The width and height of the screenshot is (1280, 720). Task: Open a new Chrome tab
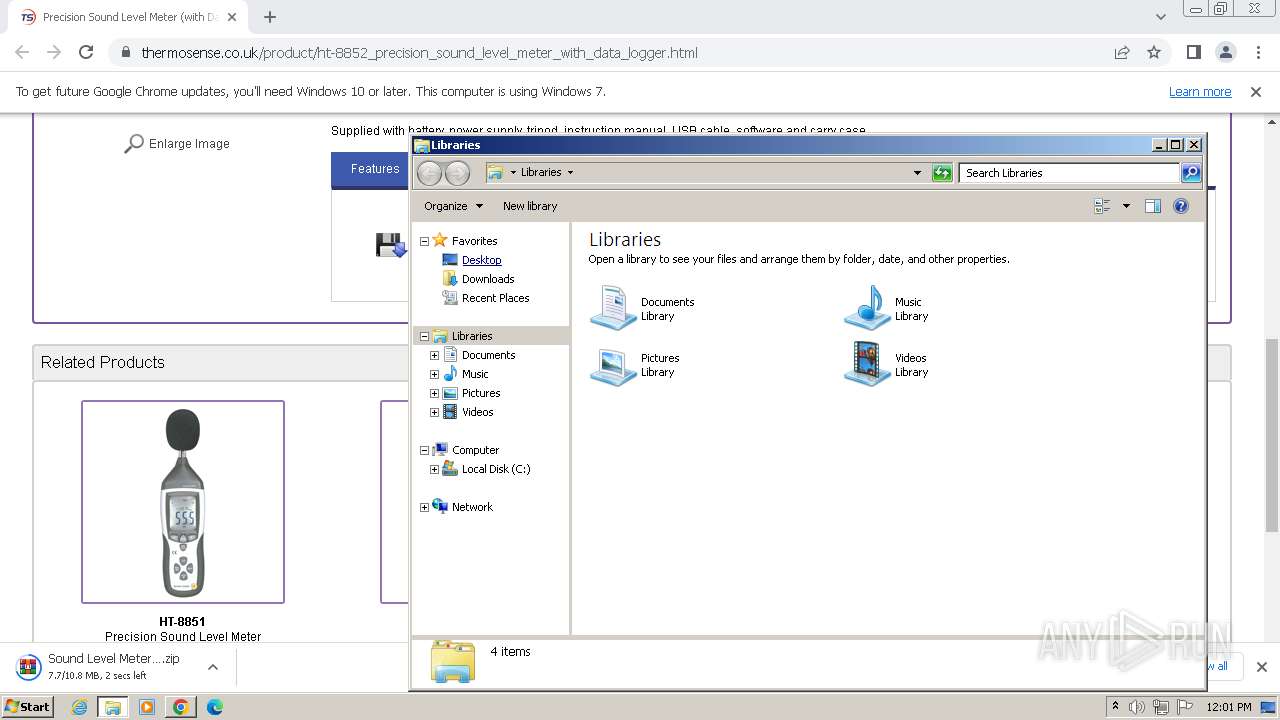[x=270, y=17]
